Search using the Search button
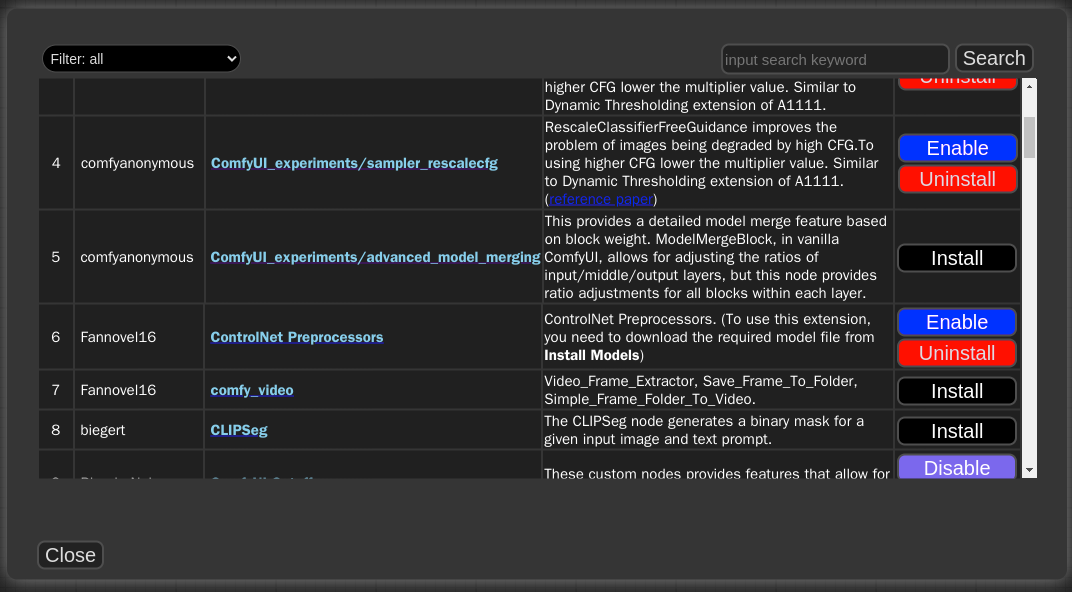This screenshot has height=592, width=1072. click(994, 58)
